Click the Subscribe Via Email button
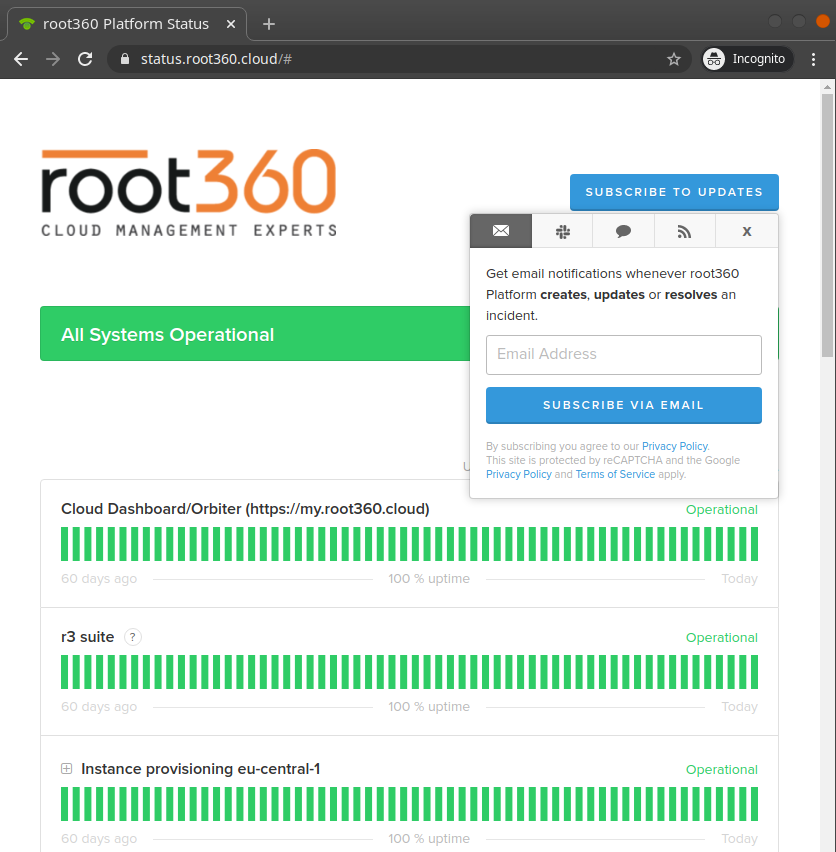The width and height of the screenshot is (836, 852). tap(624, 405)
